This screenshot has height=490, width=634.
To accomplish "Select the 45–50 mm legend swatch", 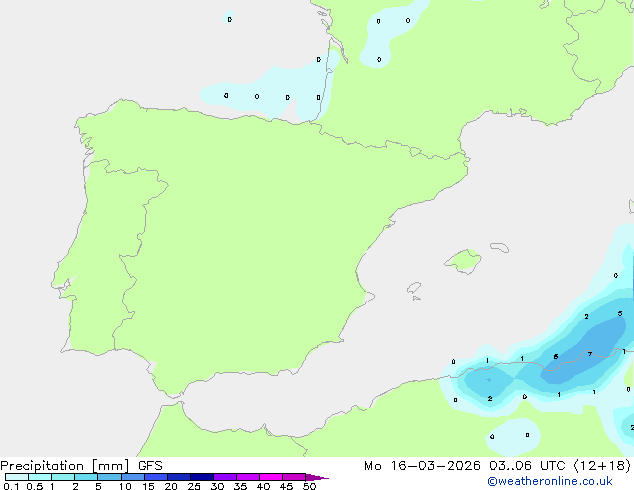I will click(x=294, y=477).
